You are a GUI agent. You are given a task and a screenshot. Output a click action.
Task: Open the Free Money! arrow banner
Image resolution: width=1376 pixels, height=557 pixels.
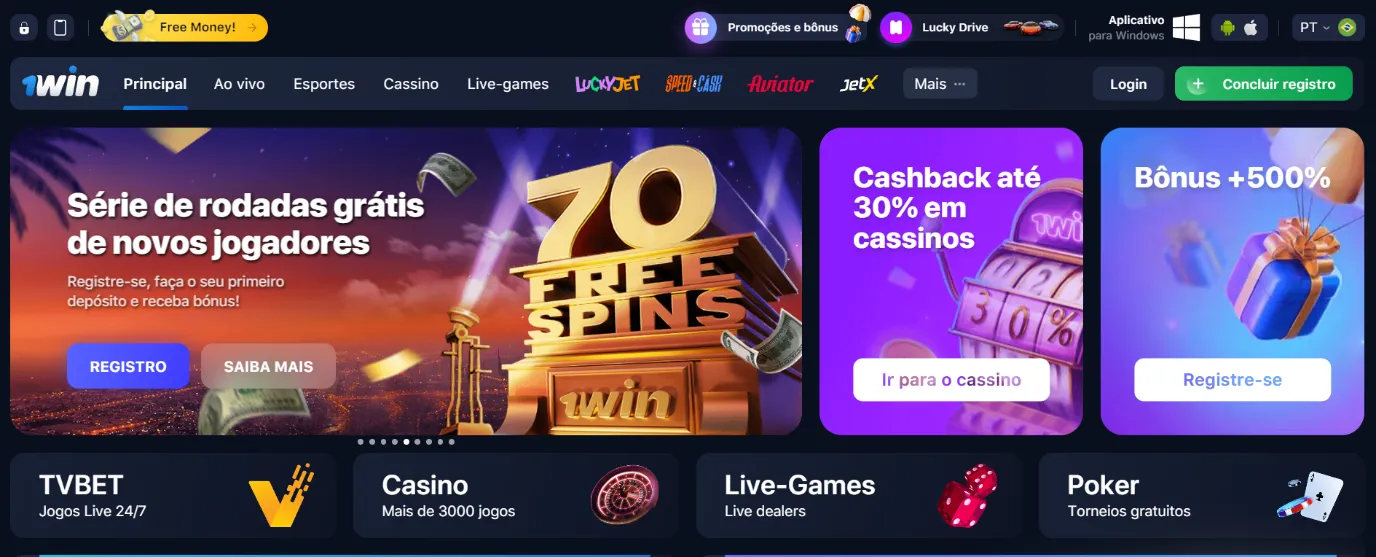point(185,28)
